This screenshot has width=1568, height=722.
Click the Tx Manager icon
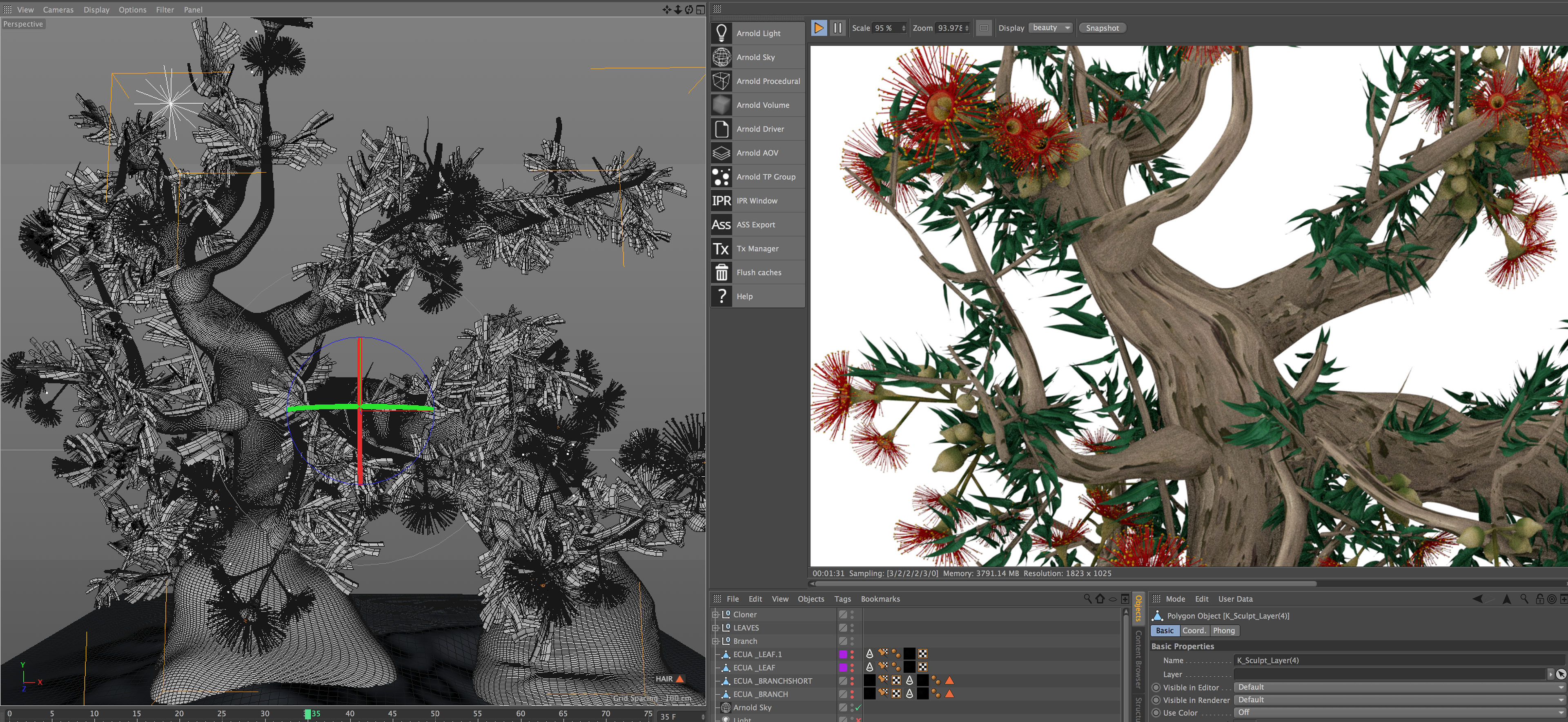click(721, 248)
